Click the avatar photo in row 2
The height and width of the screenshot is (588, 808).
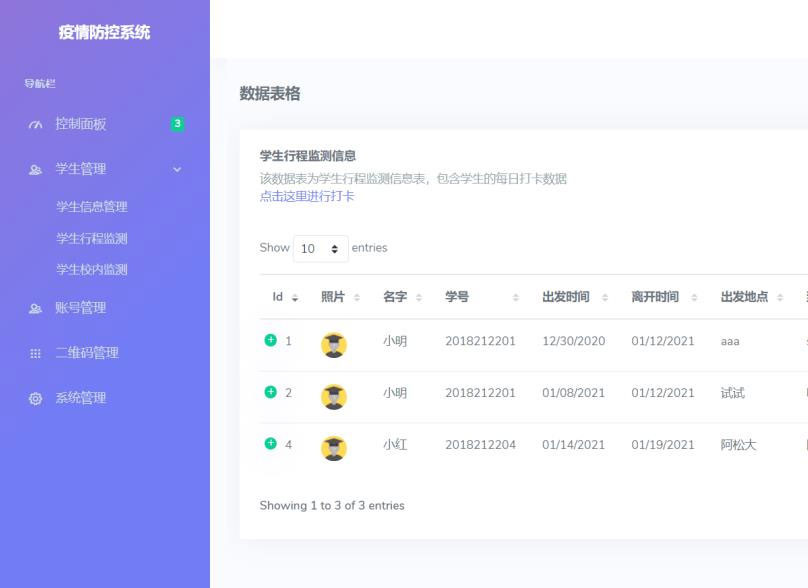click(x=334, y=397)
